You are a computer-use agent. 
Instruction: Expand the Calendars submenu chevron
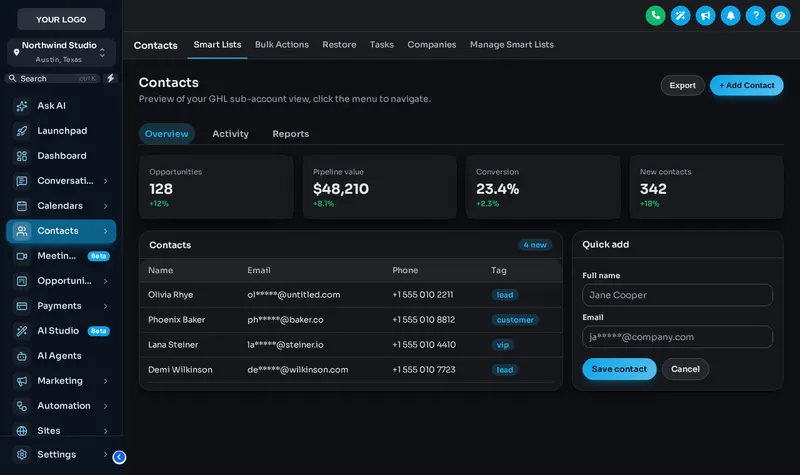[x=106, y=206]
